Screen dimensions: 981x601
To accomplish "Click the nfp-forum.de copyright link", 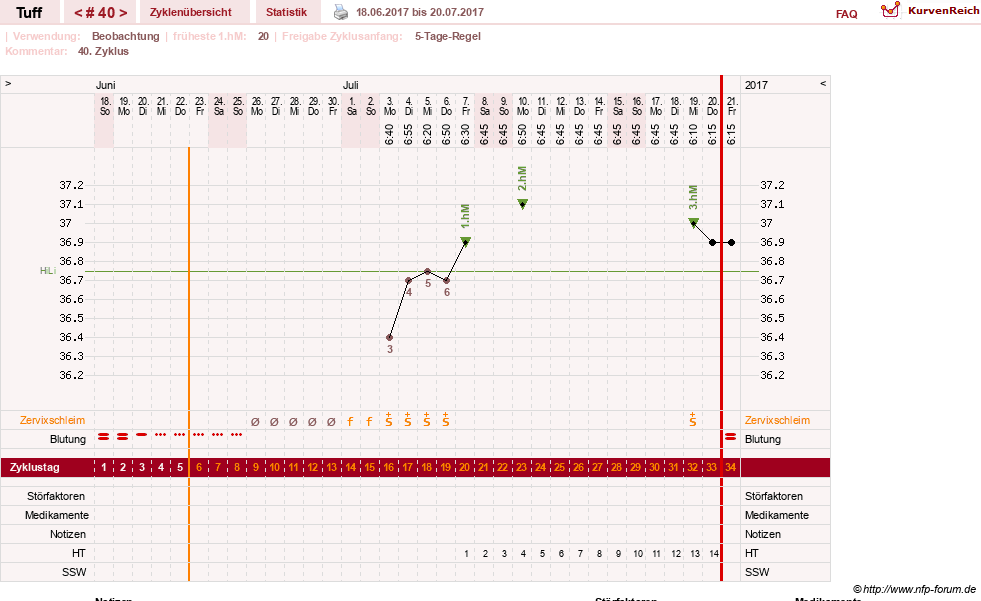I will (x=914, y=589).
